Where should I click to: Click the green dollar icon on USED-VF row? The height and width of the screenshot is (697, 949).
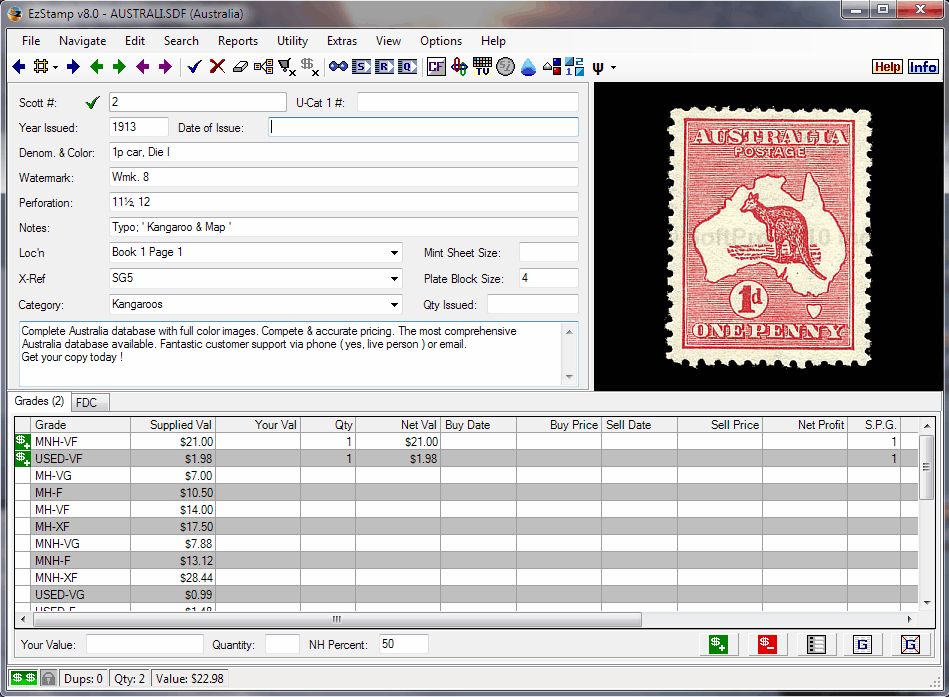click(x=22, y=459)
